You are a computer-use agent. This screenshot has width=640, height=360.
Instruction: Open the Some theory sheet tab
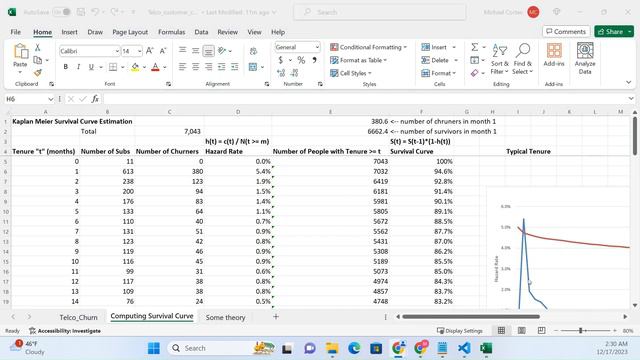[225, 317]
